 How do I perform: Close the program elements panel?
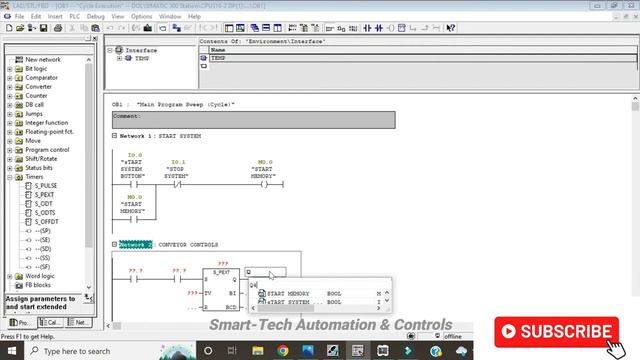tap(95, 38)
